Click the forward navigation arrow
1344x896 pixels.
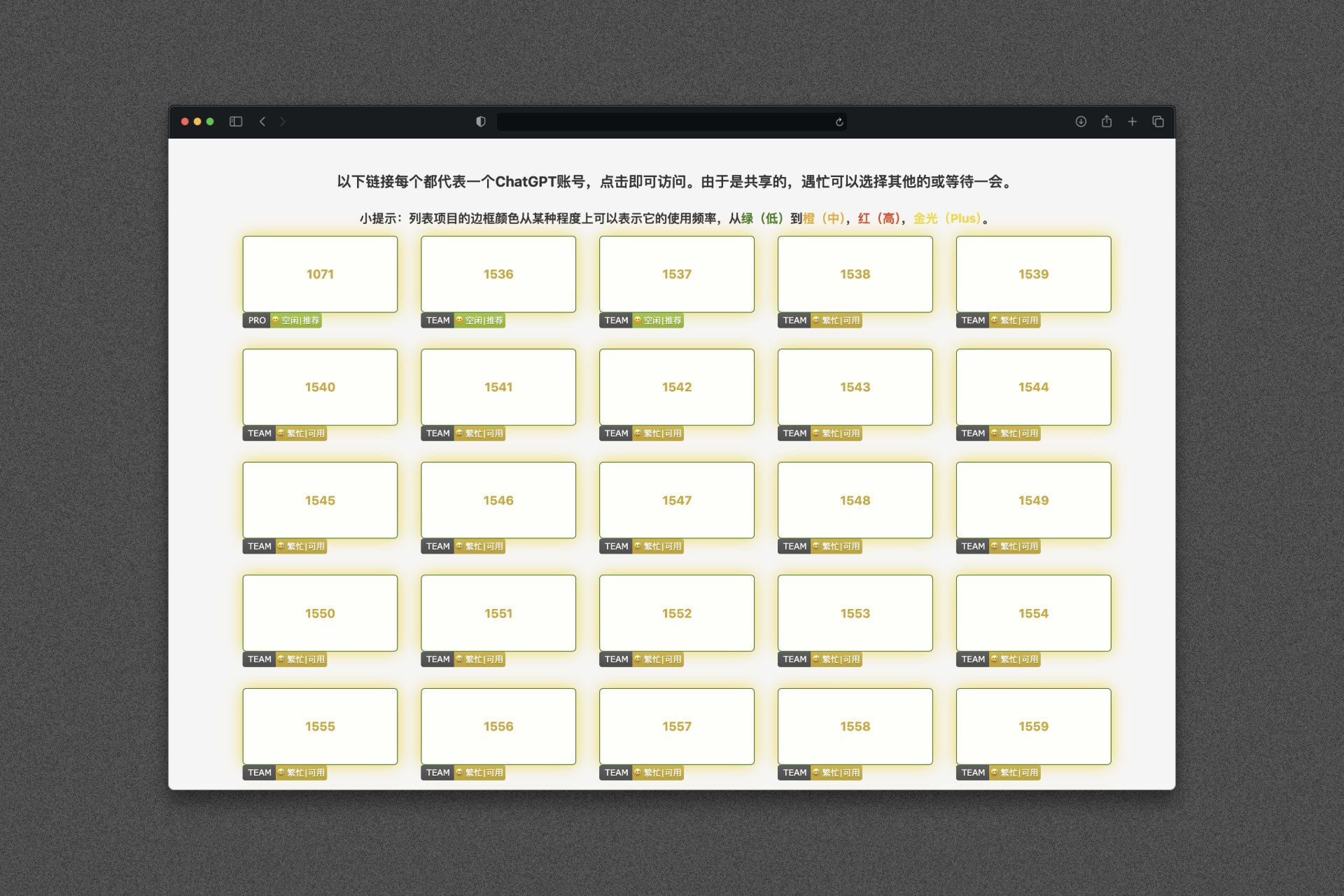tap(283, 121)
